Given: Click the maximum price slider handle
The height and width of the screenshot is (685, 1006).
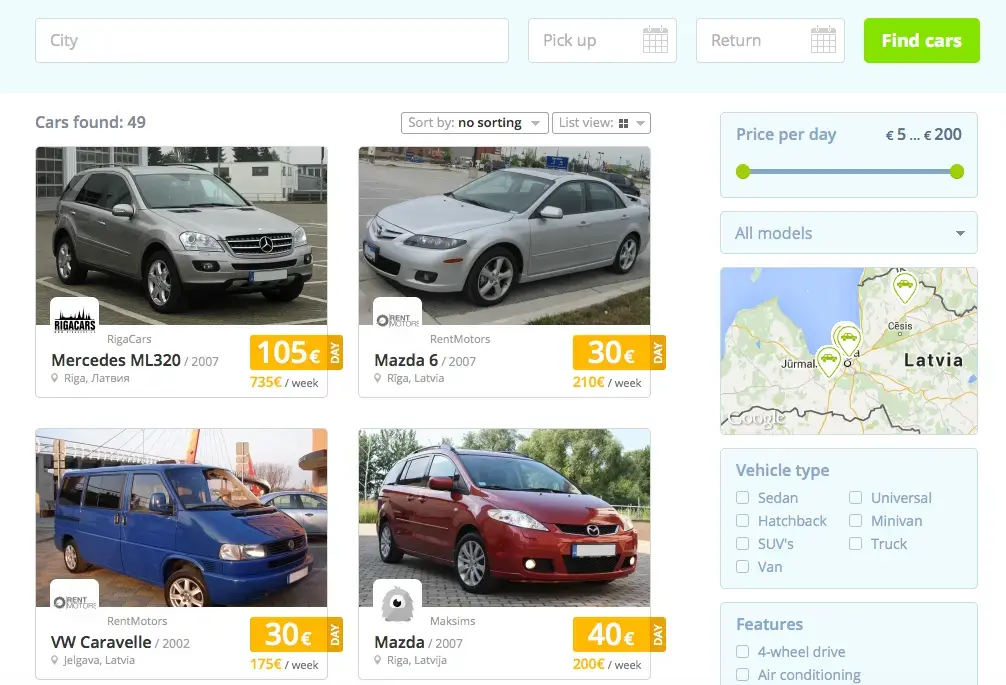Looking at the screenshot, I should click(x=957, y=171).
